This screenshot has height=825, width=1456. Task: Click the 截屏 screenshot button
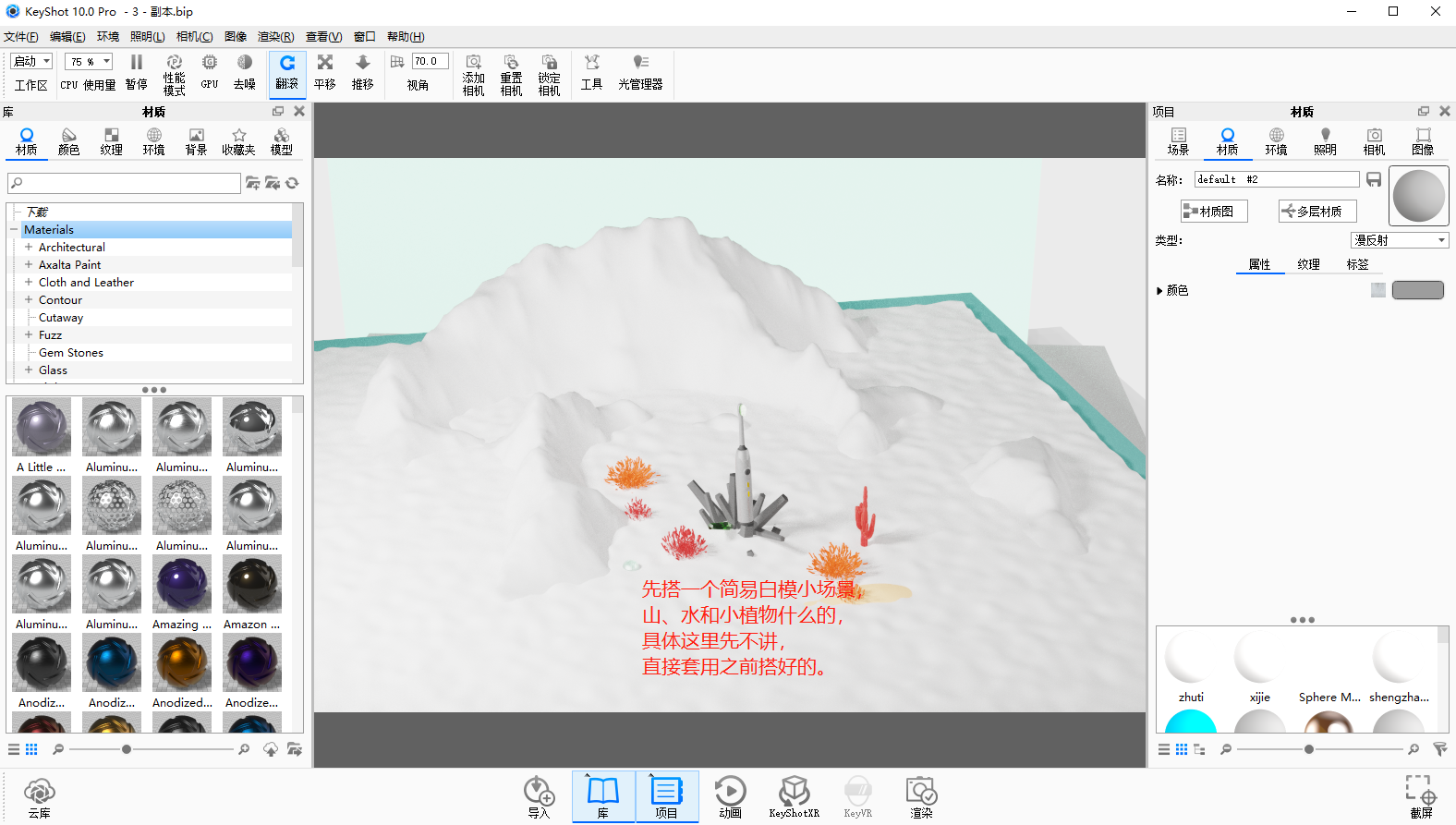click(1421, 798)
